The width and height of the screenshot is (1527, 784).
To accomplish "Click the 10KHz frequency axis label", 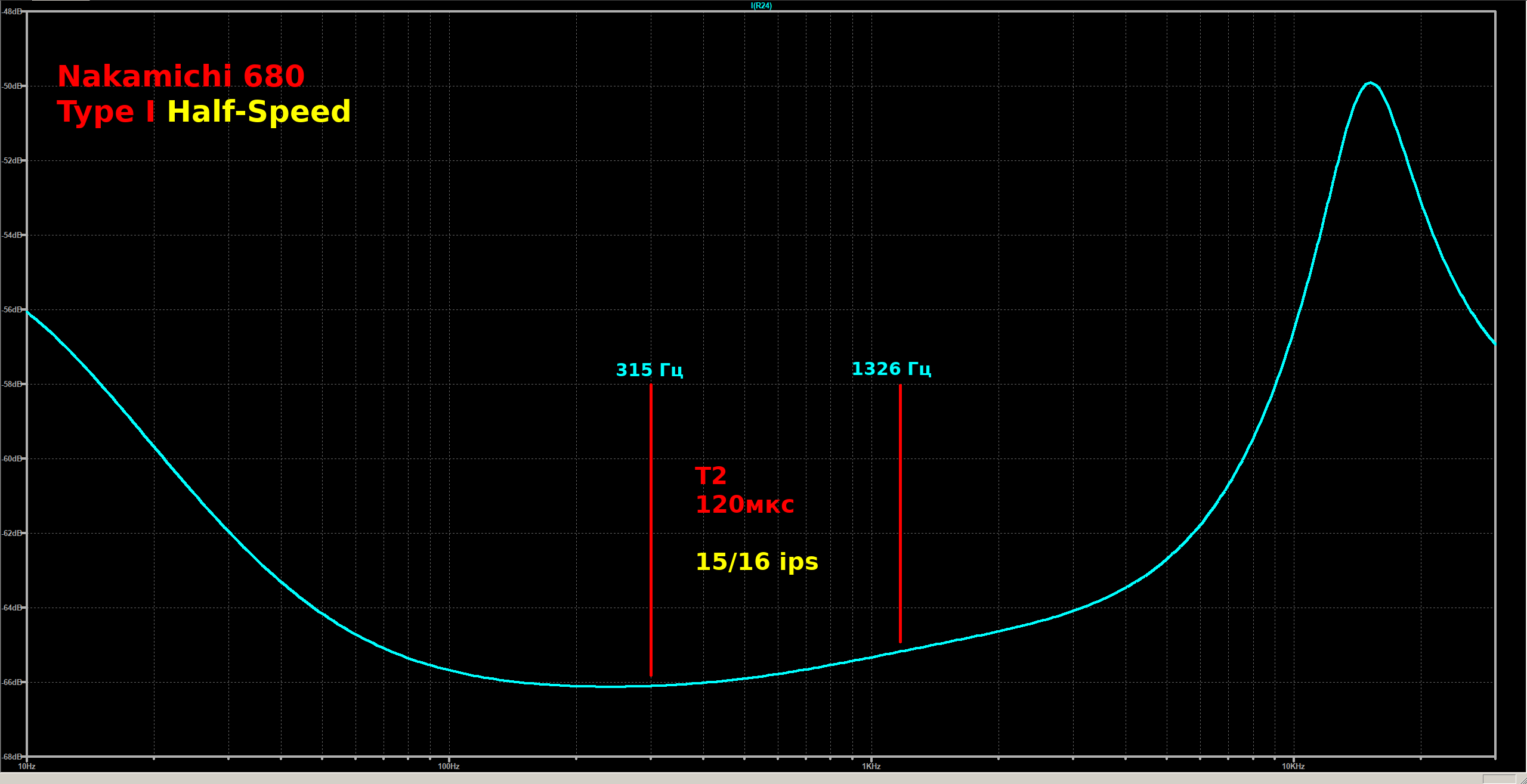I will click(1293, 766).
